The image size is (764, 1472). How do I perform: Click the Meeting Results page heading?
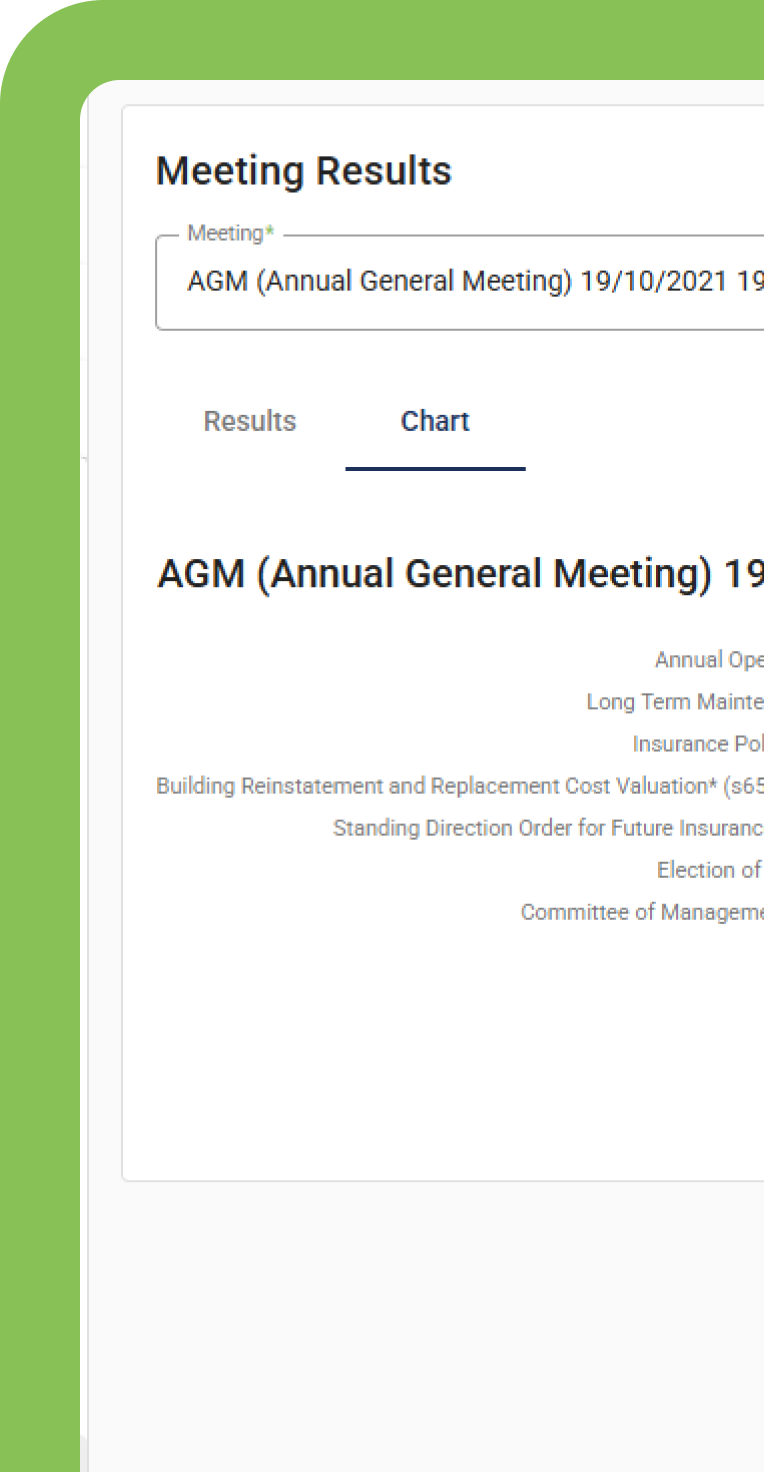(303, 171)
